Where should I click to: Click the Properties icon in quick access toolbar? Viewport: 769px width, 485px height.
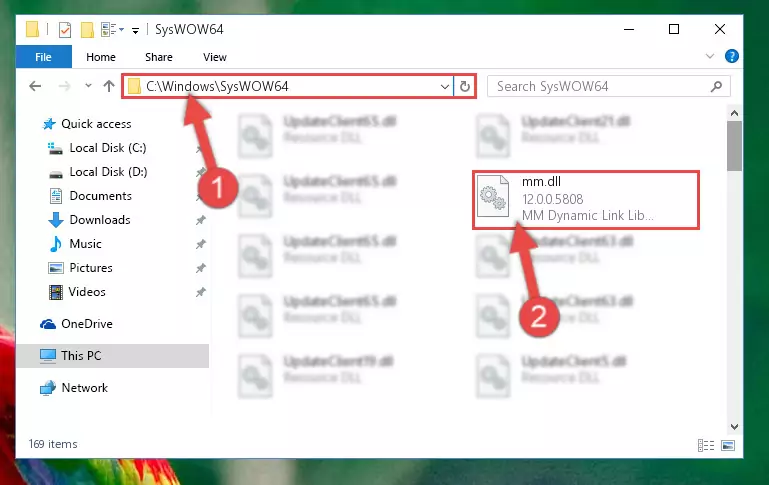pos(65,29)
